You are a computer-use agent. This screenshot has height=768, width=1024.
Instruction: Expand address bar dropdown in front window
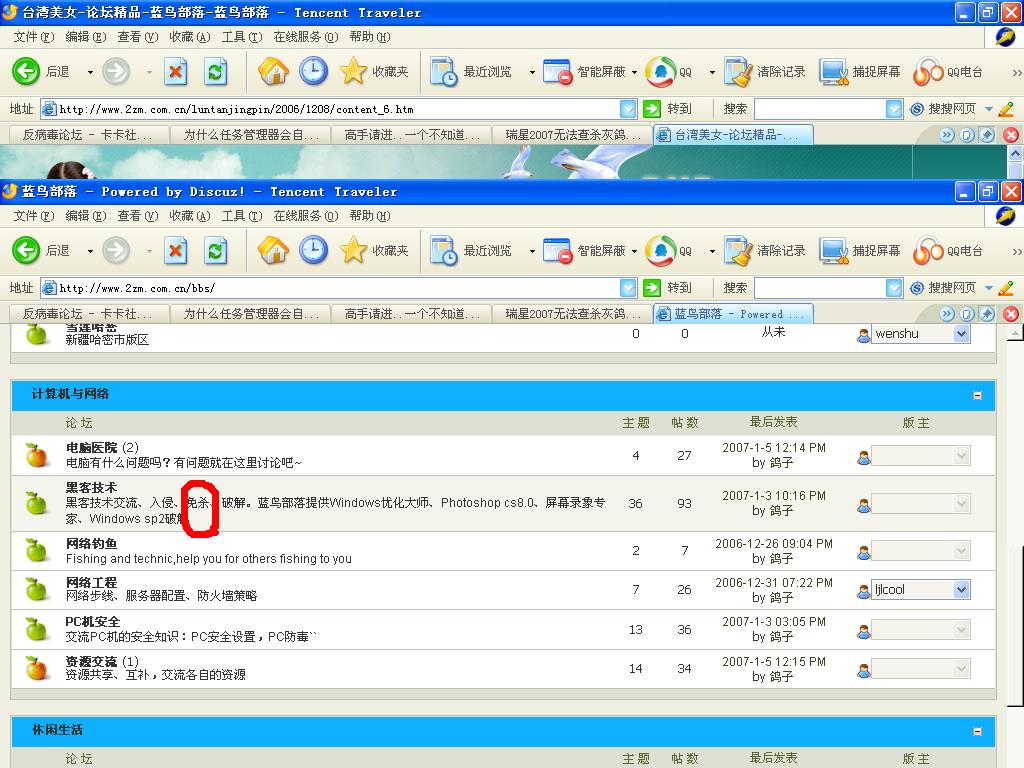(628, 288)
